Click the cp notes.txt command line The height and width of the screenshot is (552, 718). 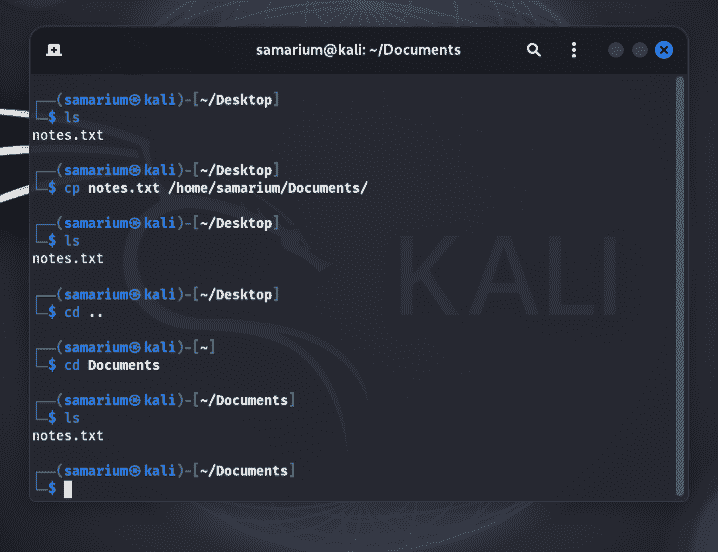coord(215,188)
